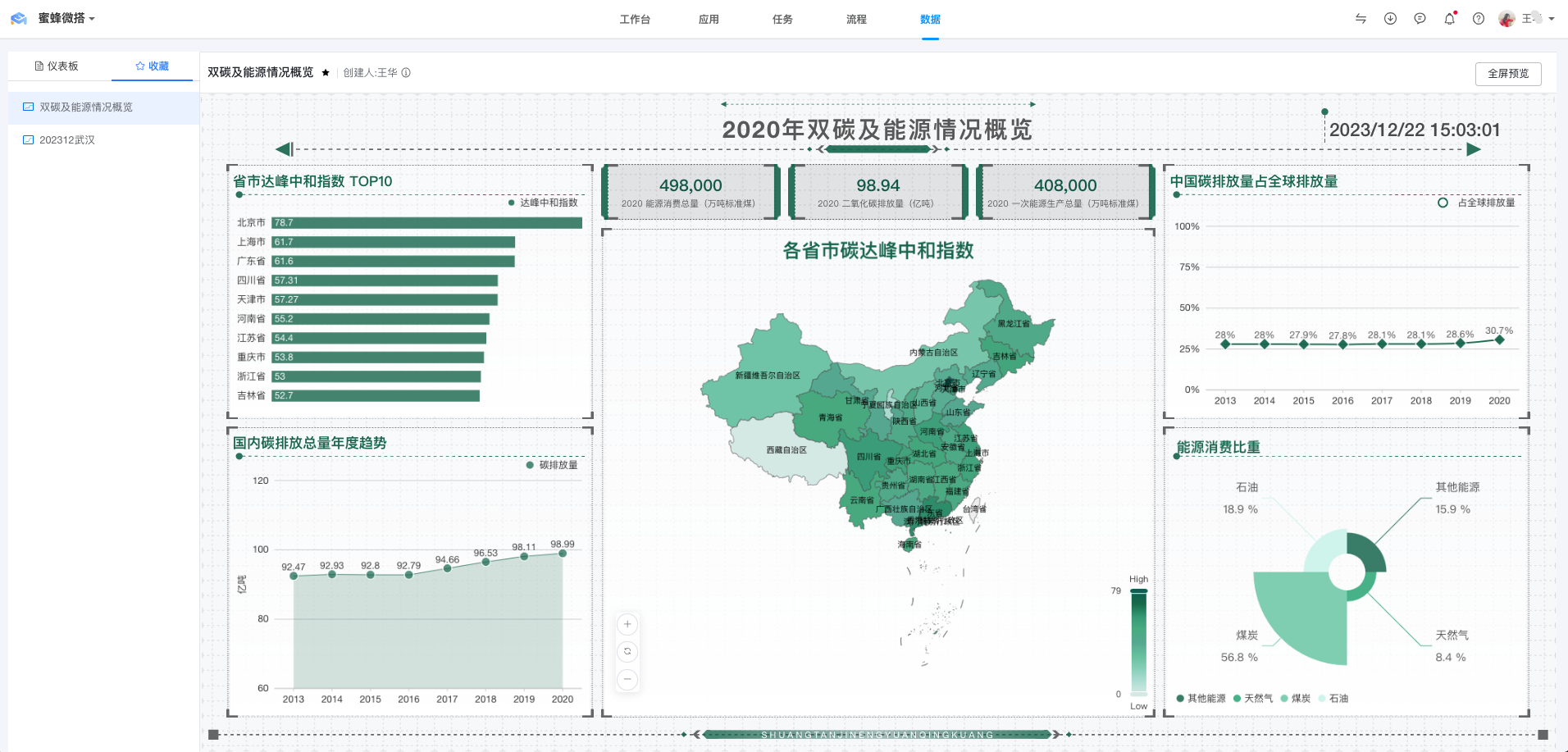Expand the 蜜蜂微搭 workspace dropdown
This screenshot has height=752, width=1568.
[x=92, y=19]
